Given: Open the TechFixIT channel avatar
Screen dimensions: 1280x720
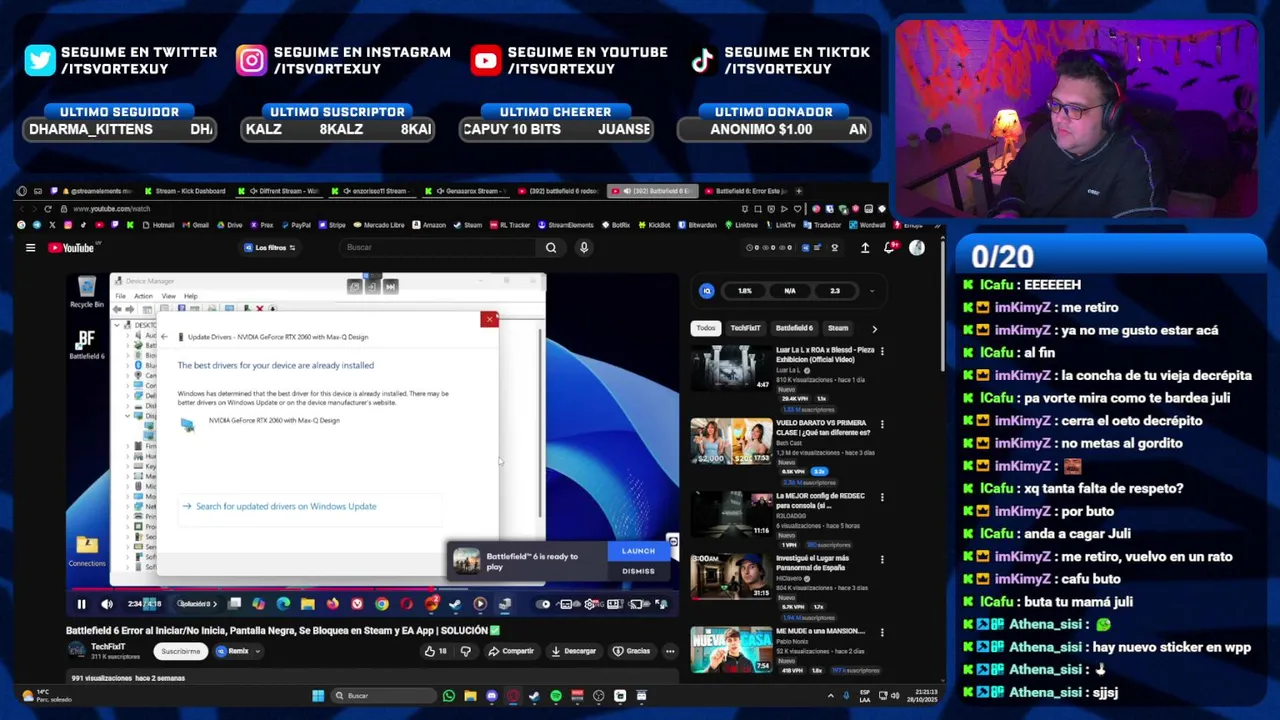Looking at the screenshot, I should pyautogui.click(x=76, y=651).
